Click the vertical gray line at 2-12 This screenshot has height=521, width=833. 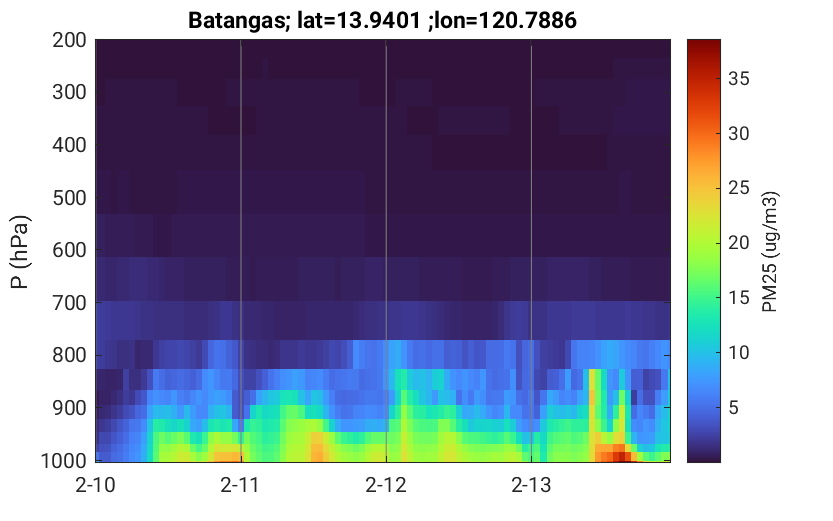(x=386, y=250)
